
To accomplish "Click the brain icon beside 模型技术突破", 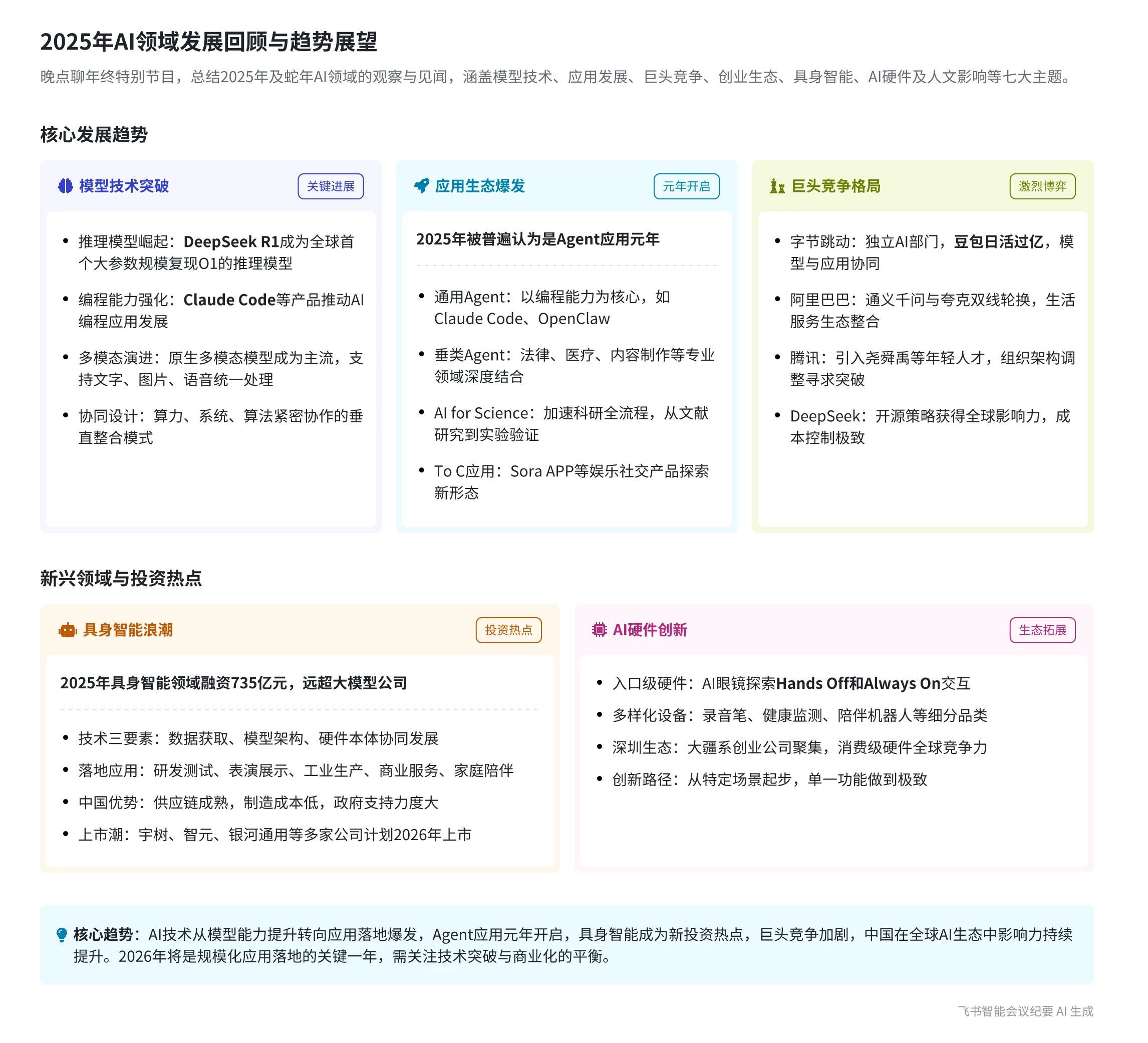I will pos(66,187).
